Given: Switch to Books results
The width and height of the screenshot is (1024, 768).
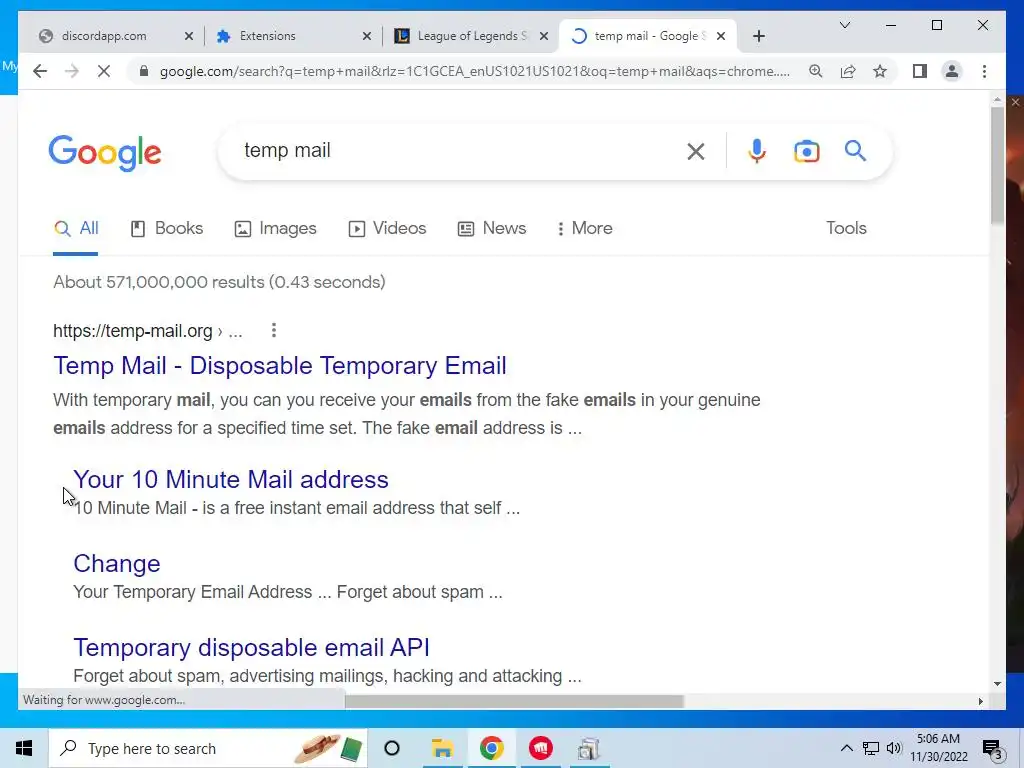Looking at the screenshot, I should [167, 229].
